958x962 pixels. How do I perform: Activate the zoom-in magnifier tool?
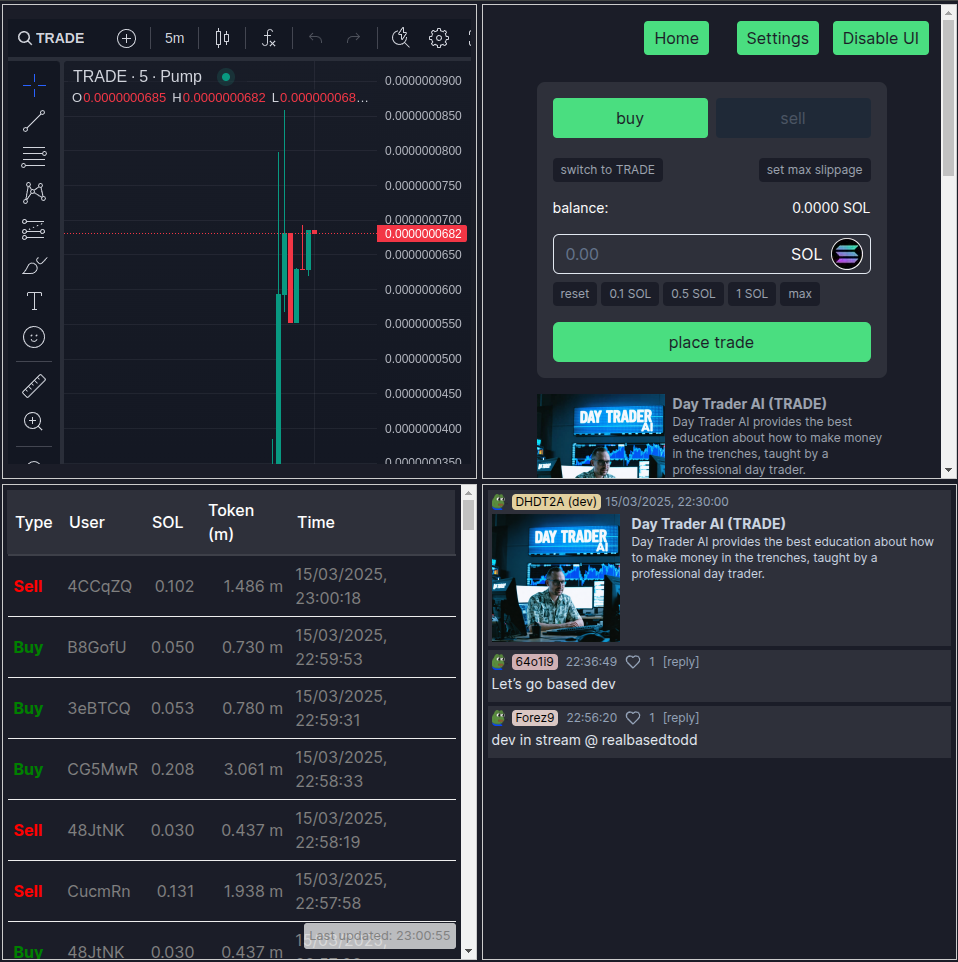(x=34, y=421)
